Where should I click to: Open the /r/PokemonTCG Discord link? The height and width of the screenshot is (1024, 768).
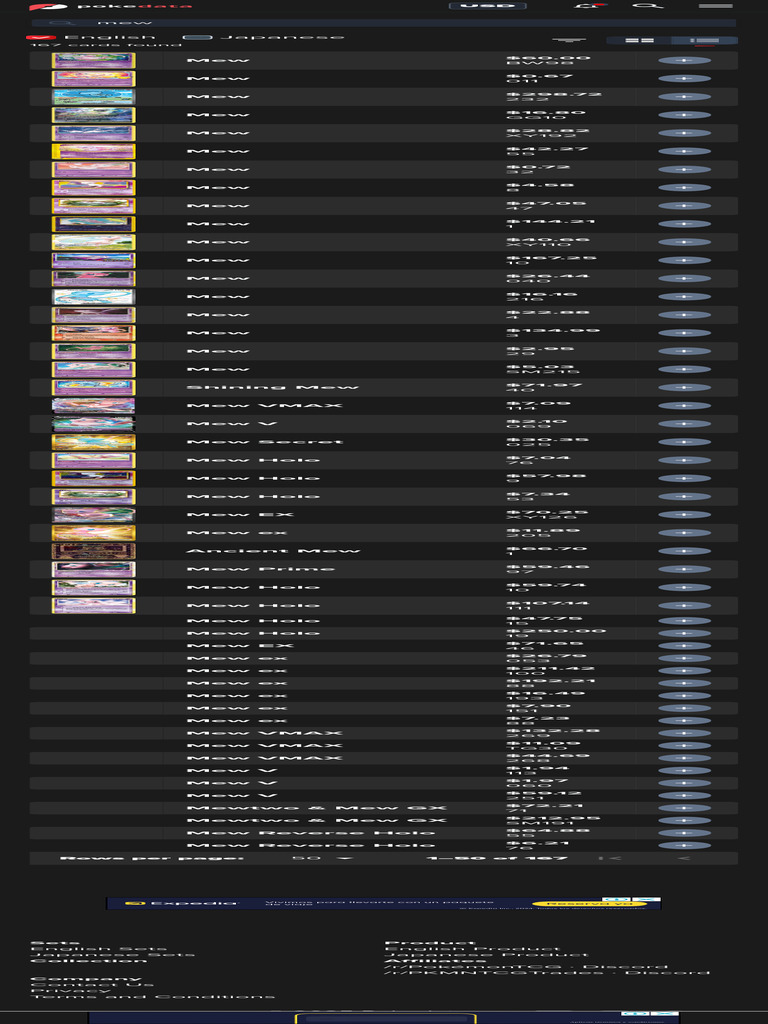(526, 967)
